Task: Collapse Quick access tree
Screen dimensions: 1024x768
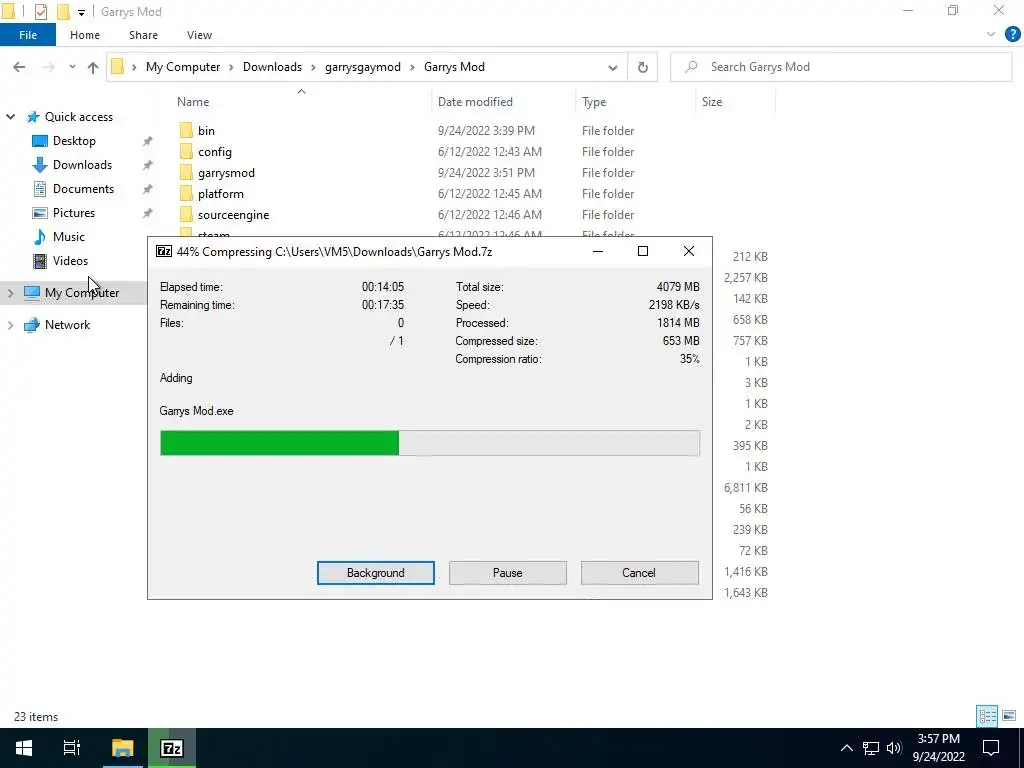Action: [10, 117]
